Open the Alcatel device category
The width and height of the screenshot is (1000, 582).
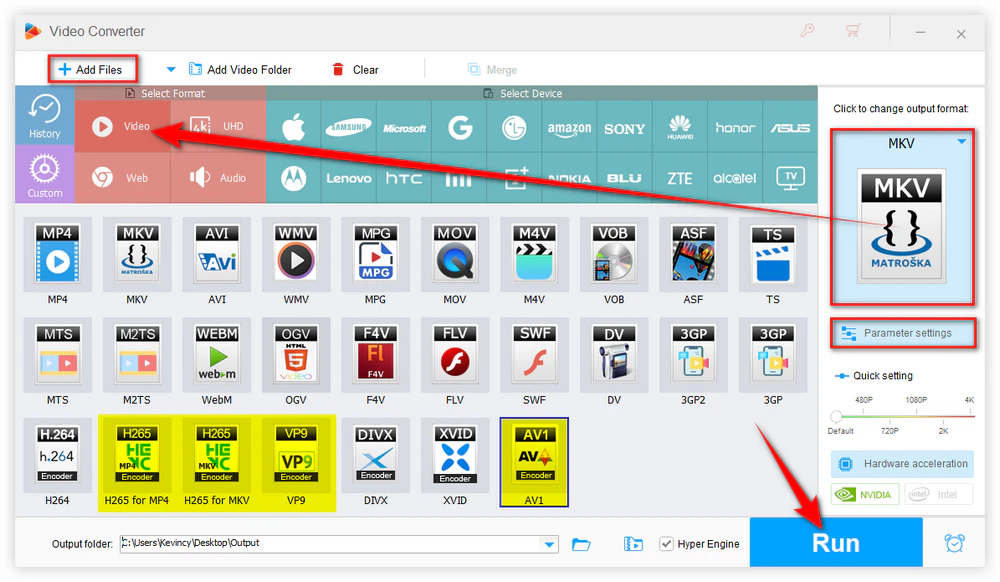(735, 178)
